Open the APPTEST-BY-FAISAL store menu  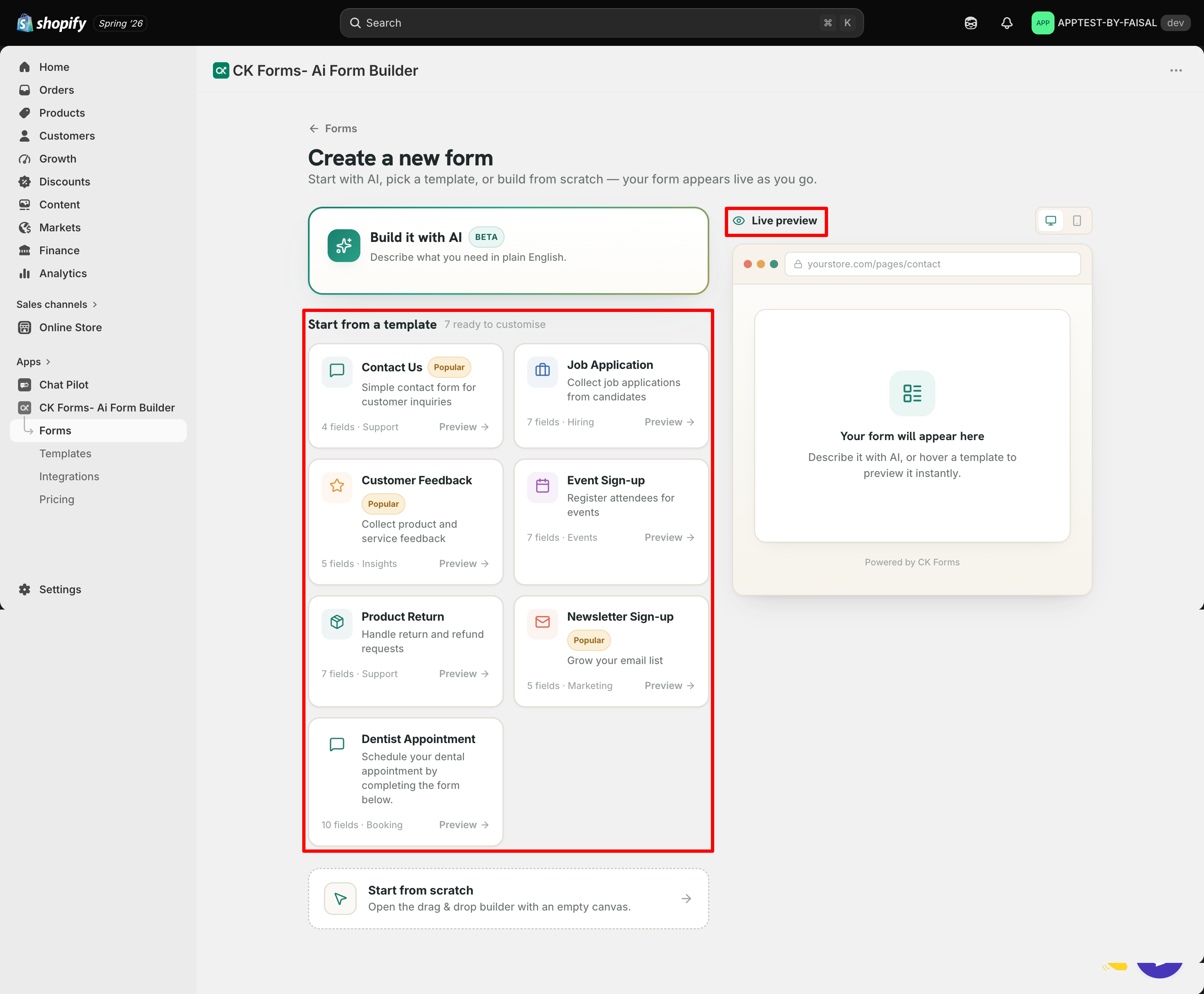[x=1111, y=23]
